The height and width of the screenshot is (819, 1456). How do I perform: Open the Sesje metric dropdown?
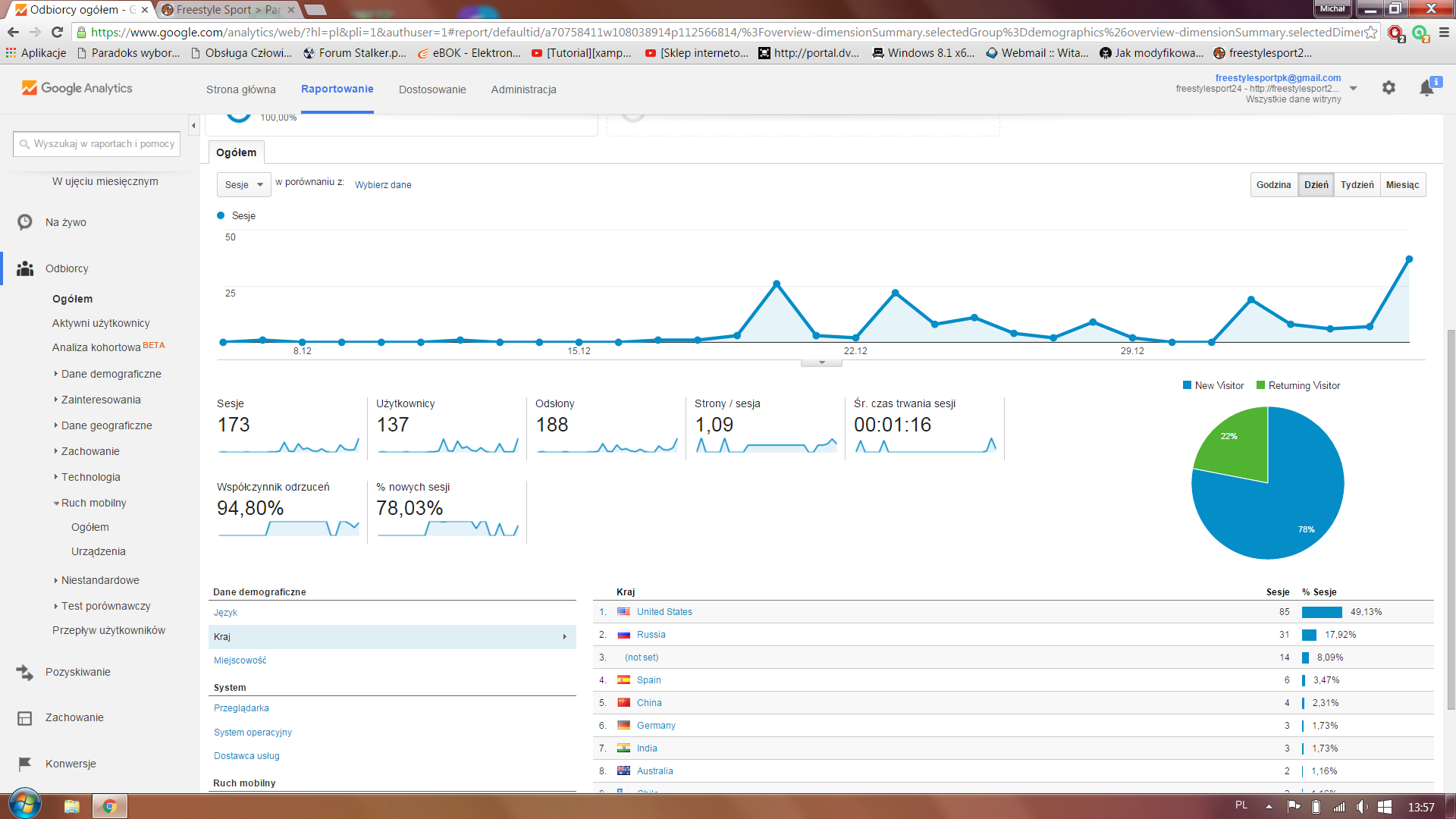pos(243,185)
